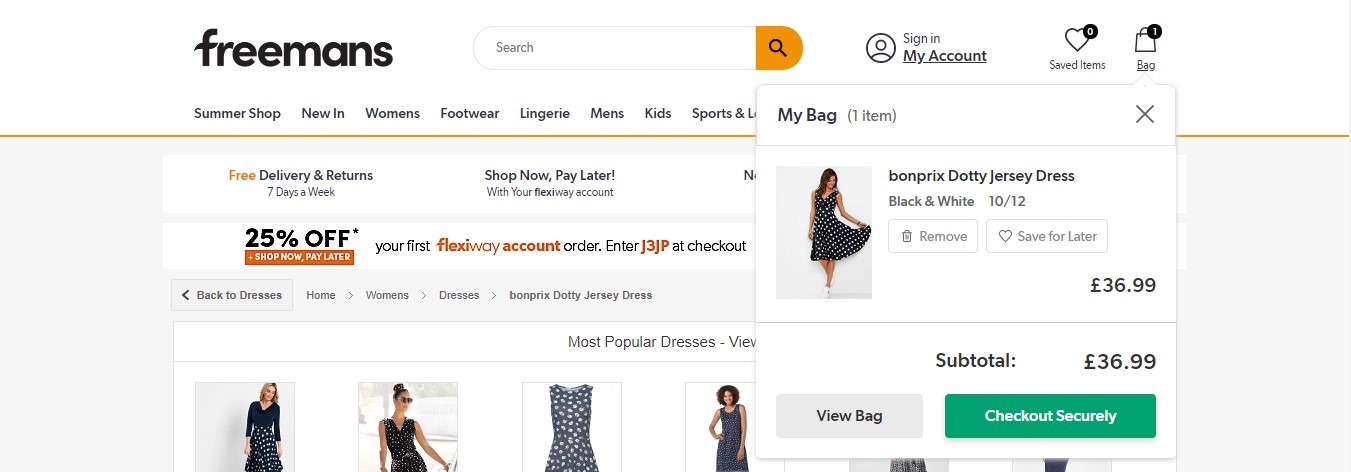Image resolution: width=1351 pixels, height=472 pixels.
Task: Click the orange search magnifier button
Action: pos(778,48)
